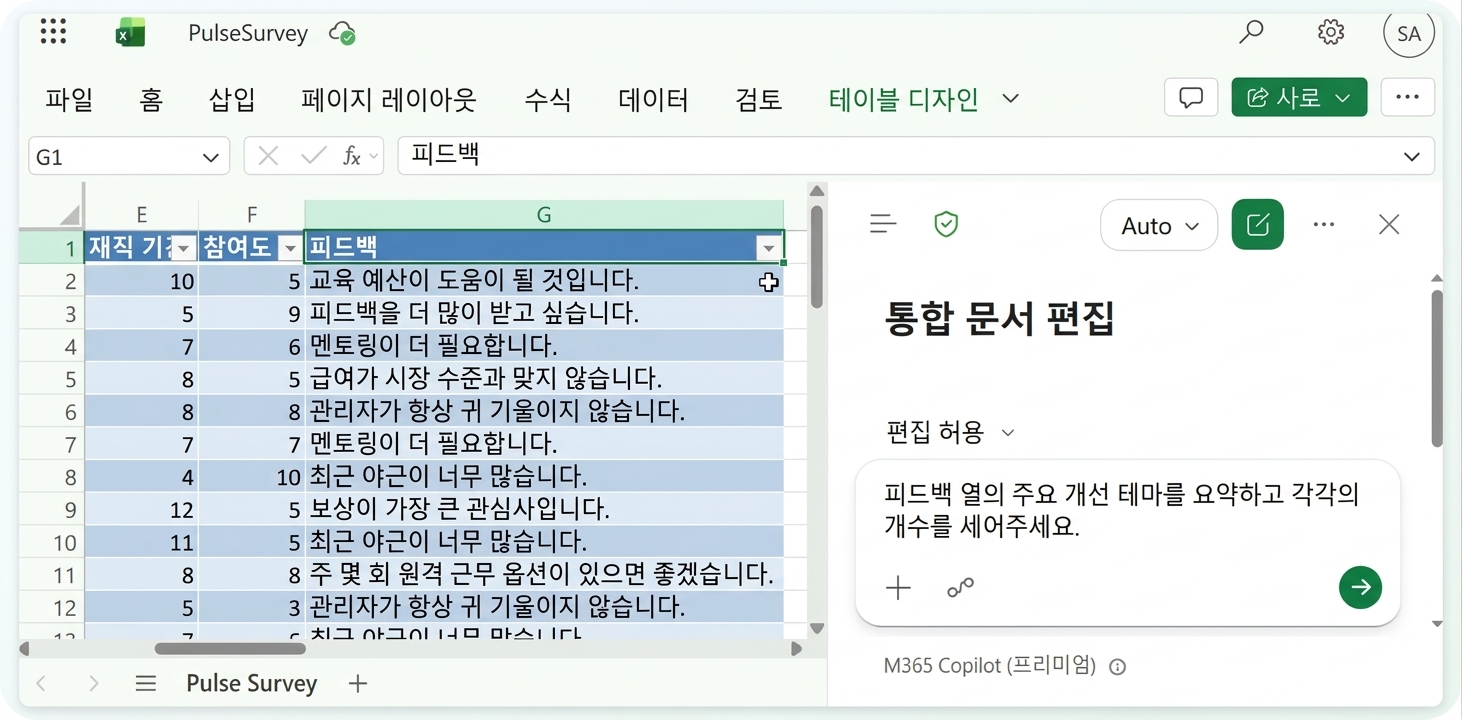The width and height of the screenshot is (1462, 720).
Task: Select column G header
Action: [544, 214]
